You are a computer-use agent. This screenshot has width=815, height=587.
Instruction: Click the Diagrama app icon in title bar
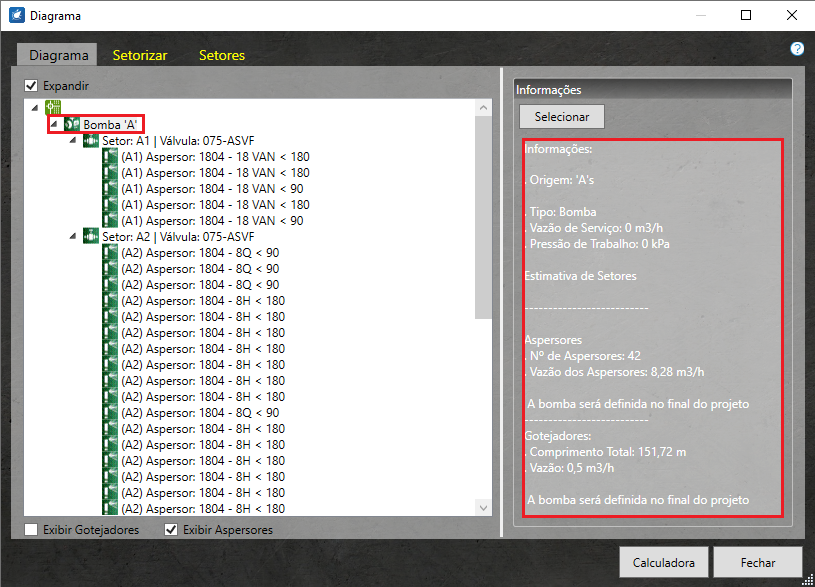[x=16, y=16]
